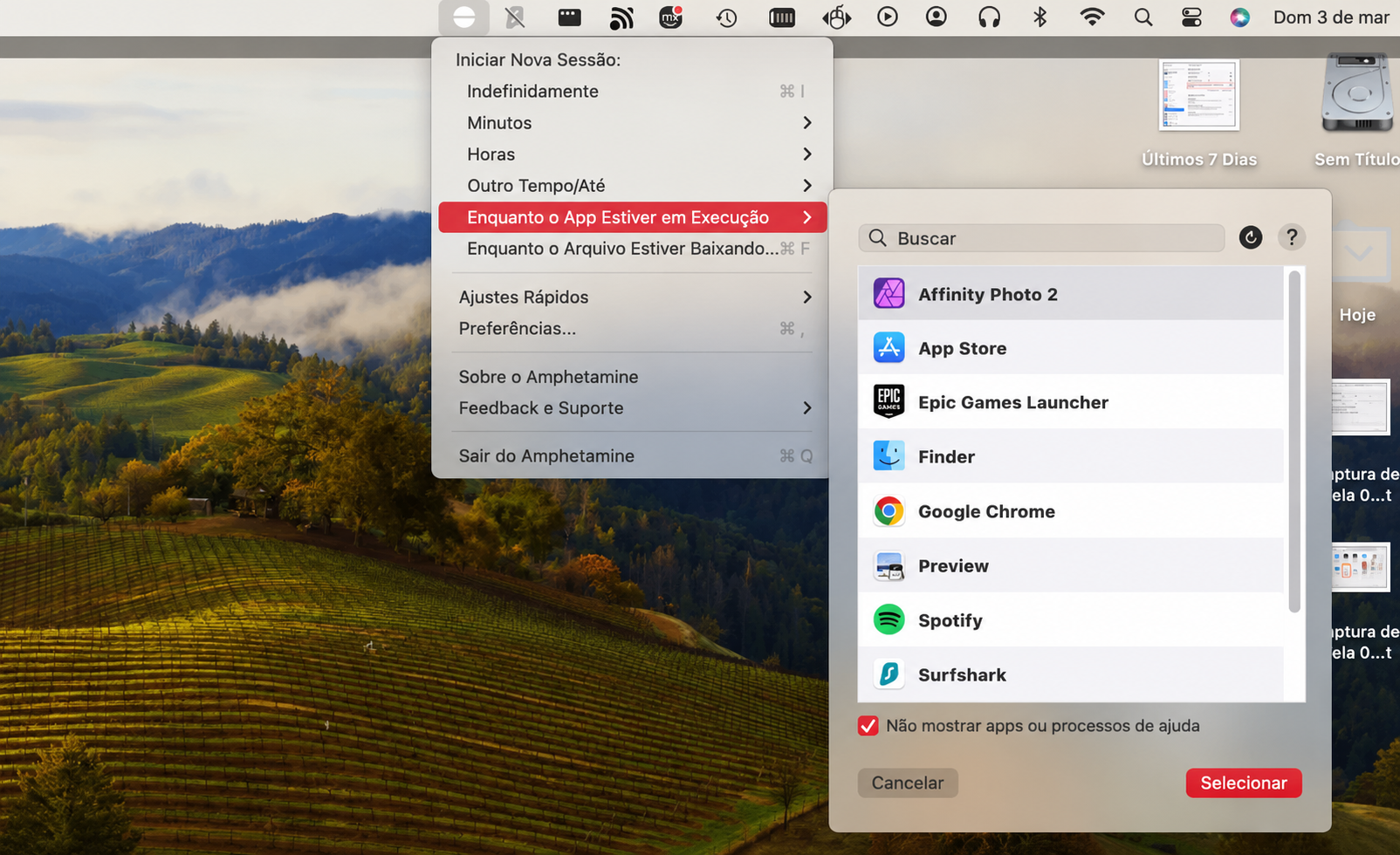Click the Selecionar button
Viewport: 1400px width, 855px height.
[1244, 783]
